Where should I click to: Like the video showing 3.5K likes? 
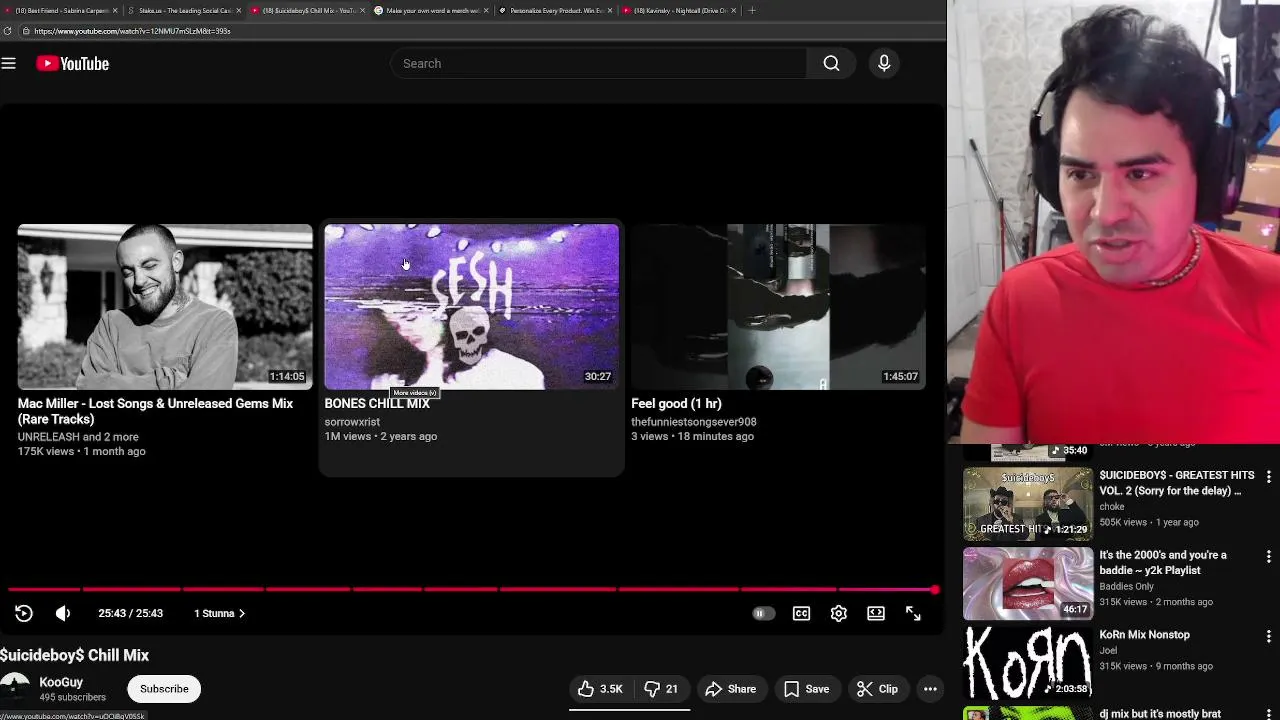tap(599, 689)
